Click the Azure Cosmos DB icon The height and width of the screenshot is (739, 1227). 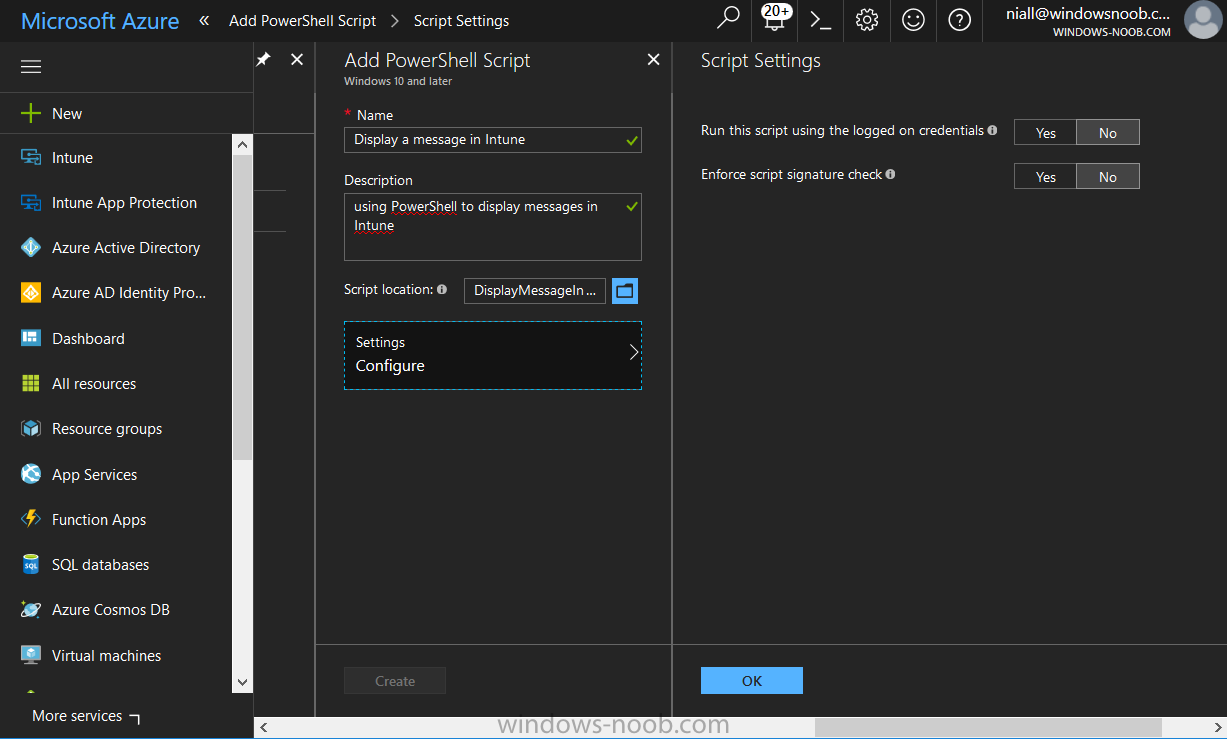[x=31, y=610]
